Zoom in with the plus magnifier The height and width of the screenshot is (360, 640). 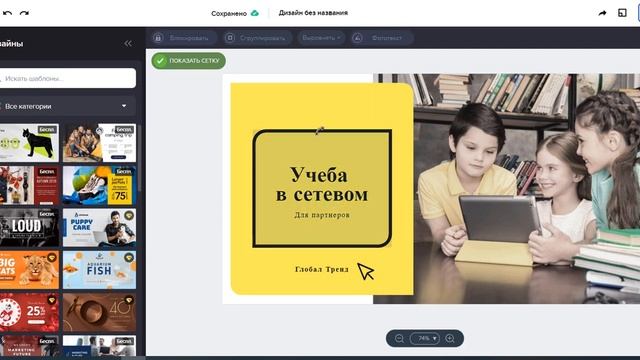450,339
